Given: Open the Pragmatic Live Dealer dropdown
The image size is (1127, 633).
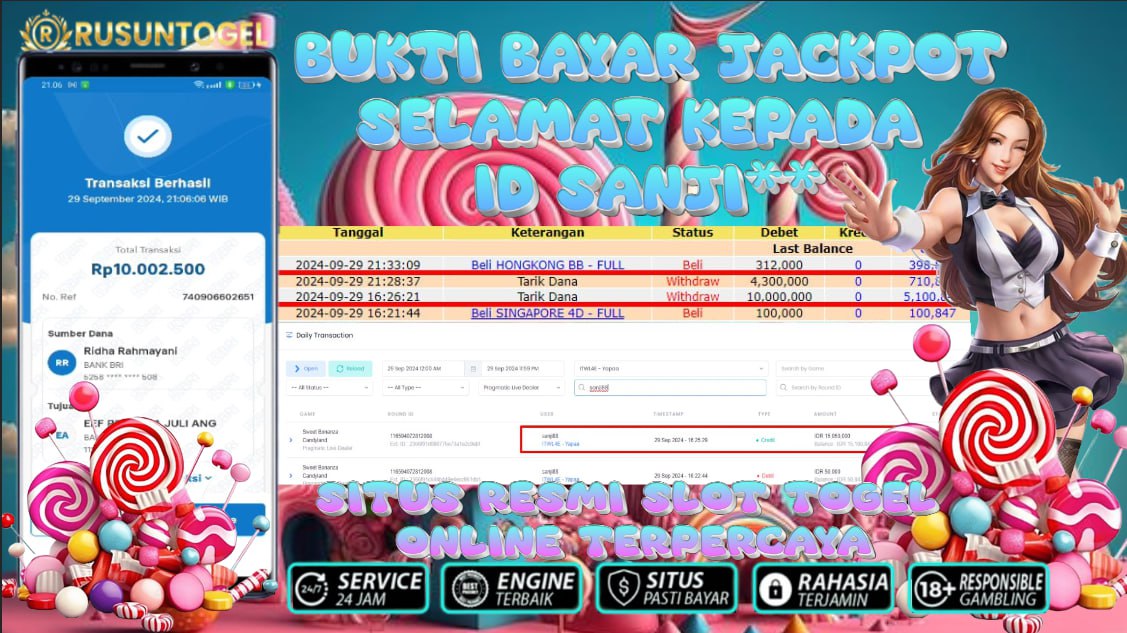Looking at the screenshot, I should [x=521, y=387].
